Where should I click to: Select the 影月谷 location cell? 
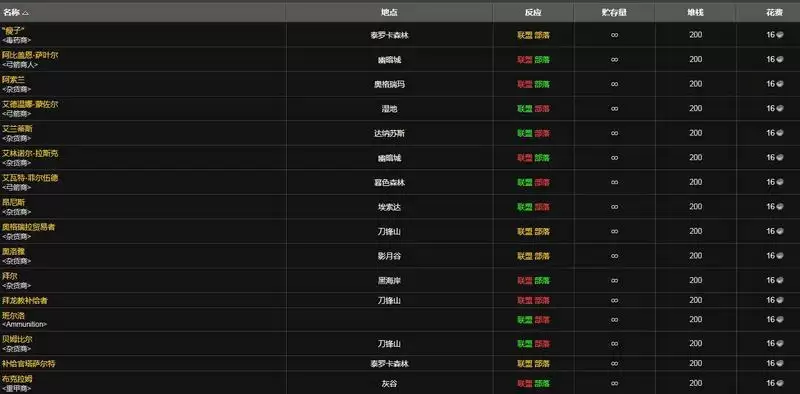(x=389, y=256)
